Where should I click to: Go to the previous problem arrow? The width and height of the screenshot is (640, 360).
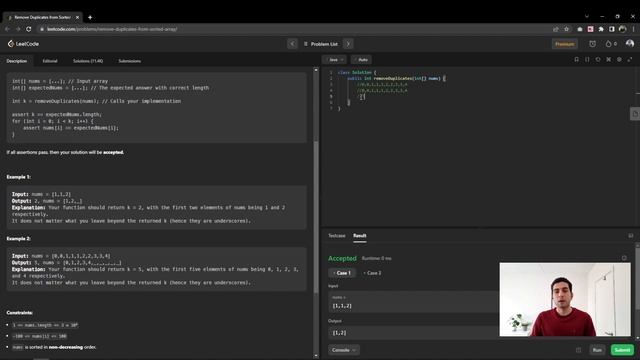point(292,44)
